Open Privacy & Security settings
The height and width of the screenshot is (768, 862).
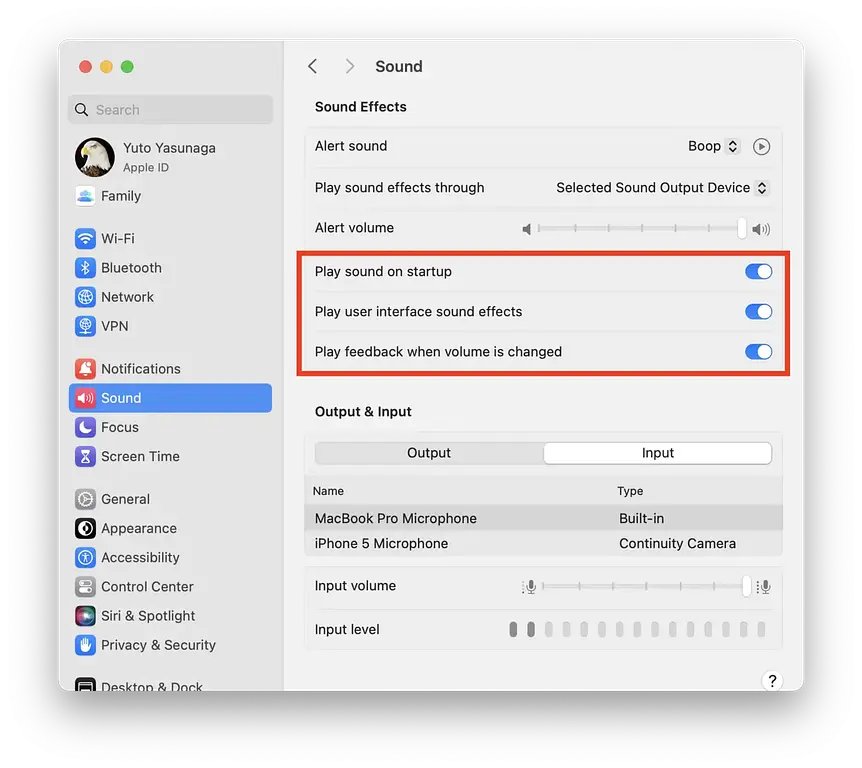point(156,645)
